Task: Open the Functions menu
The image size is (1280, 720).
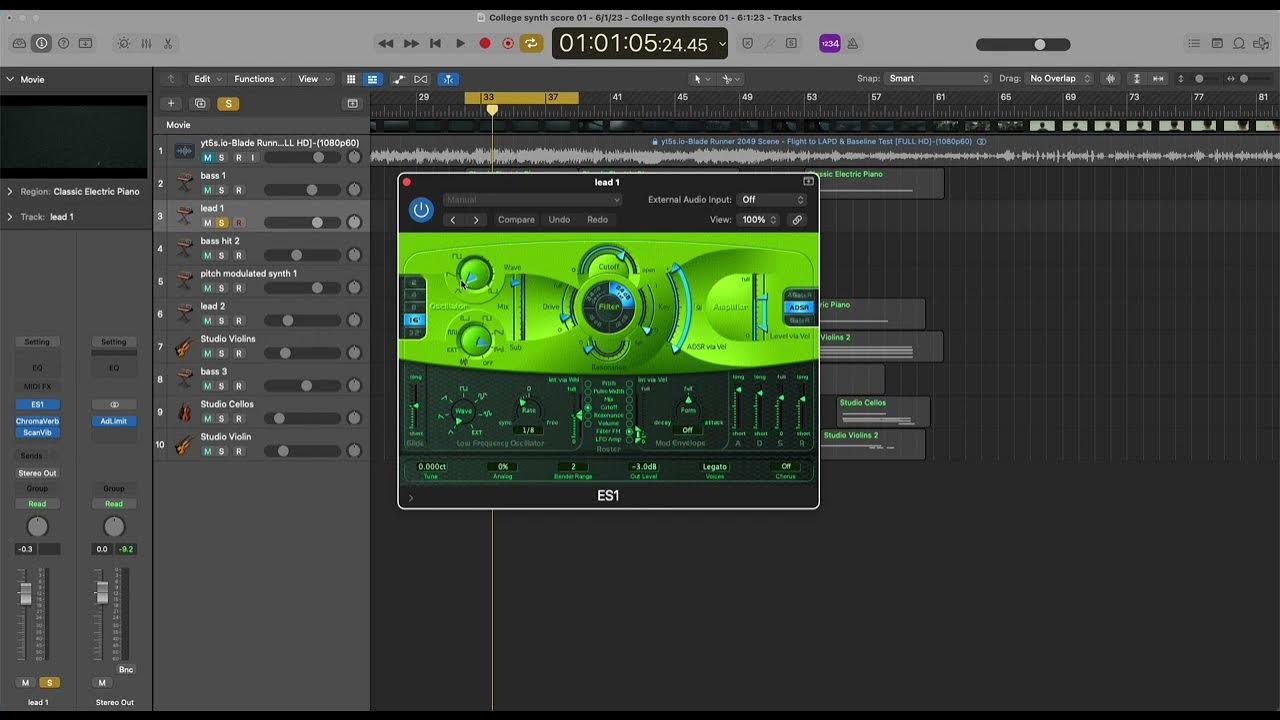Action: coord(259,79)
